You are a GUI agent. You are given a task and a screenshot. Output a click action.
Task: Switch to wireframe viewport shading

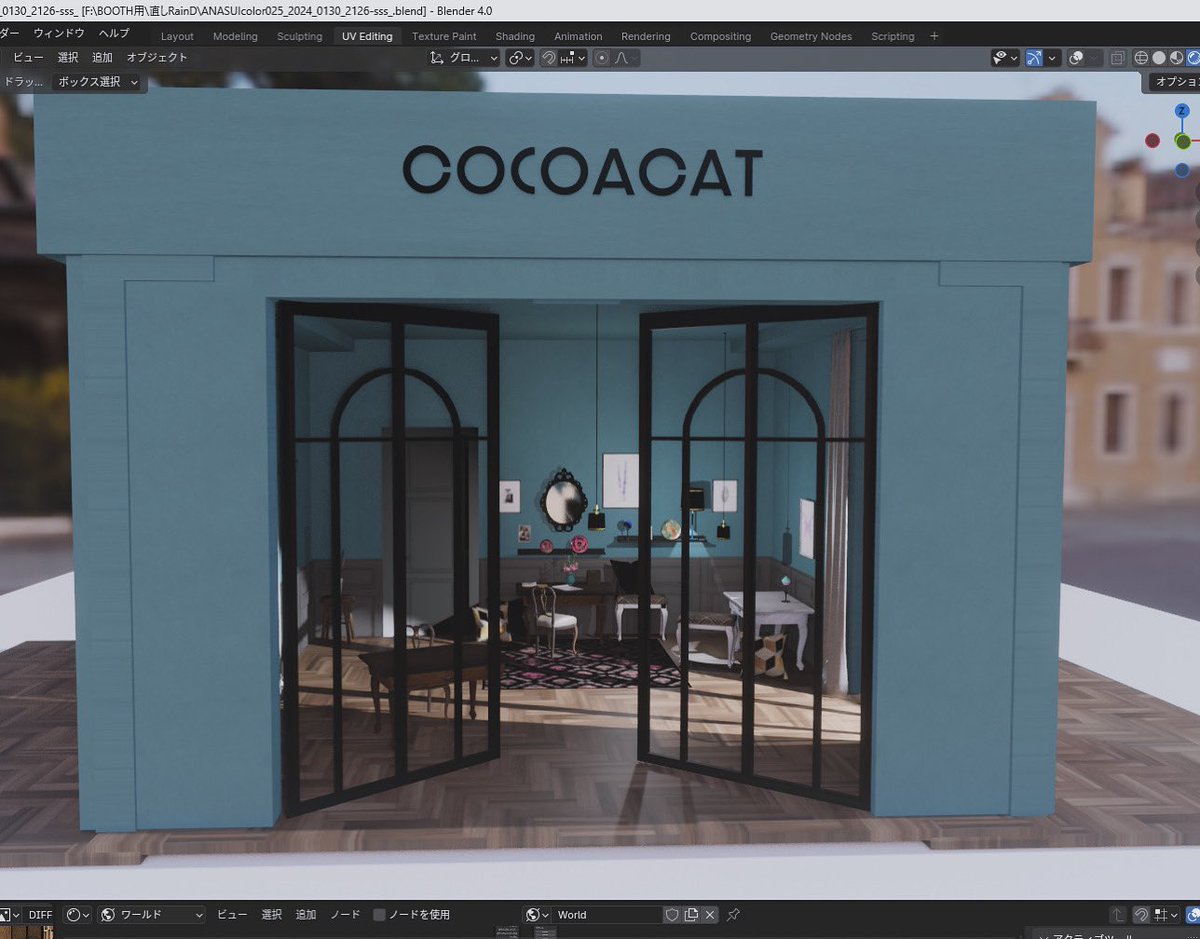coord(1141,58)
